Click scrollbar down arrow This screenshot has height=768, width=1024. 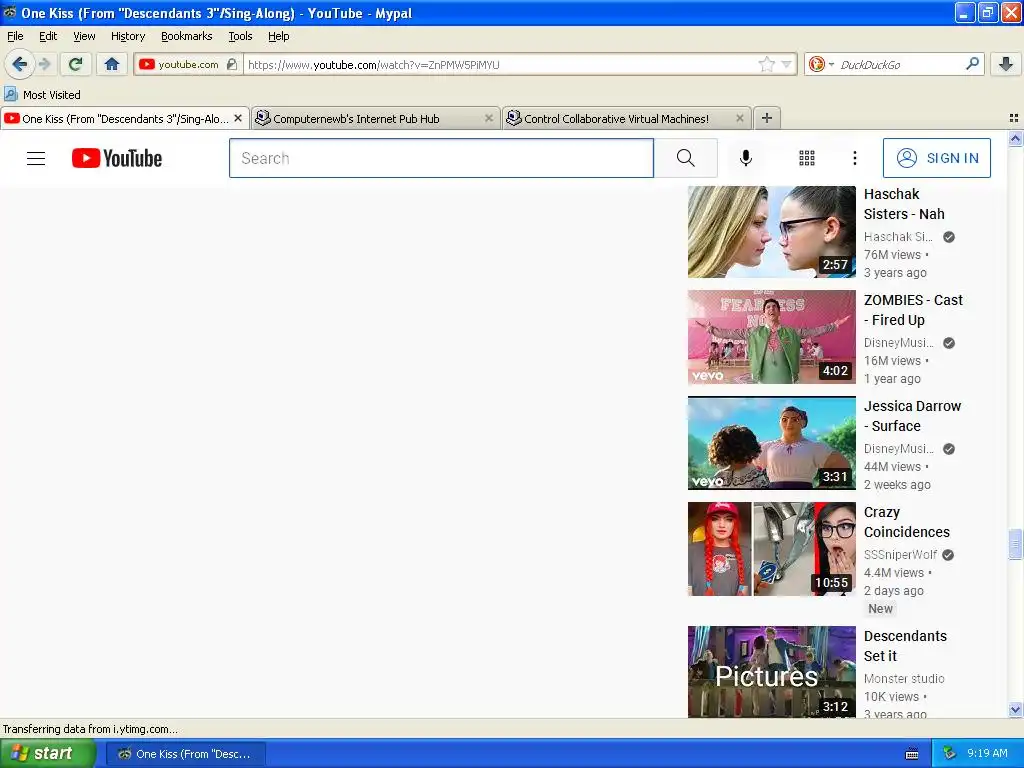(1015, 710)
